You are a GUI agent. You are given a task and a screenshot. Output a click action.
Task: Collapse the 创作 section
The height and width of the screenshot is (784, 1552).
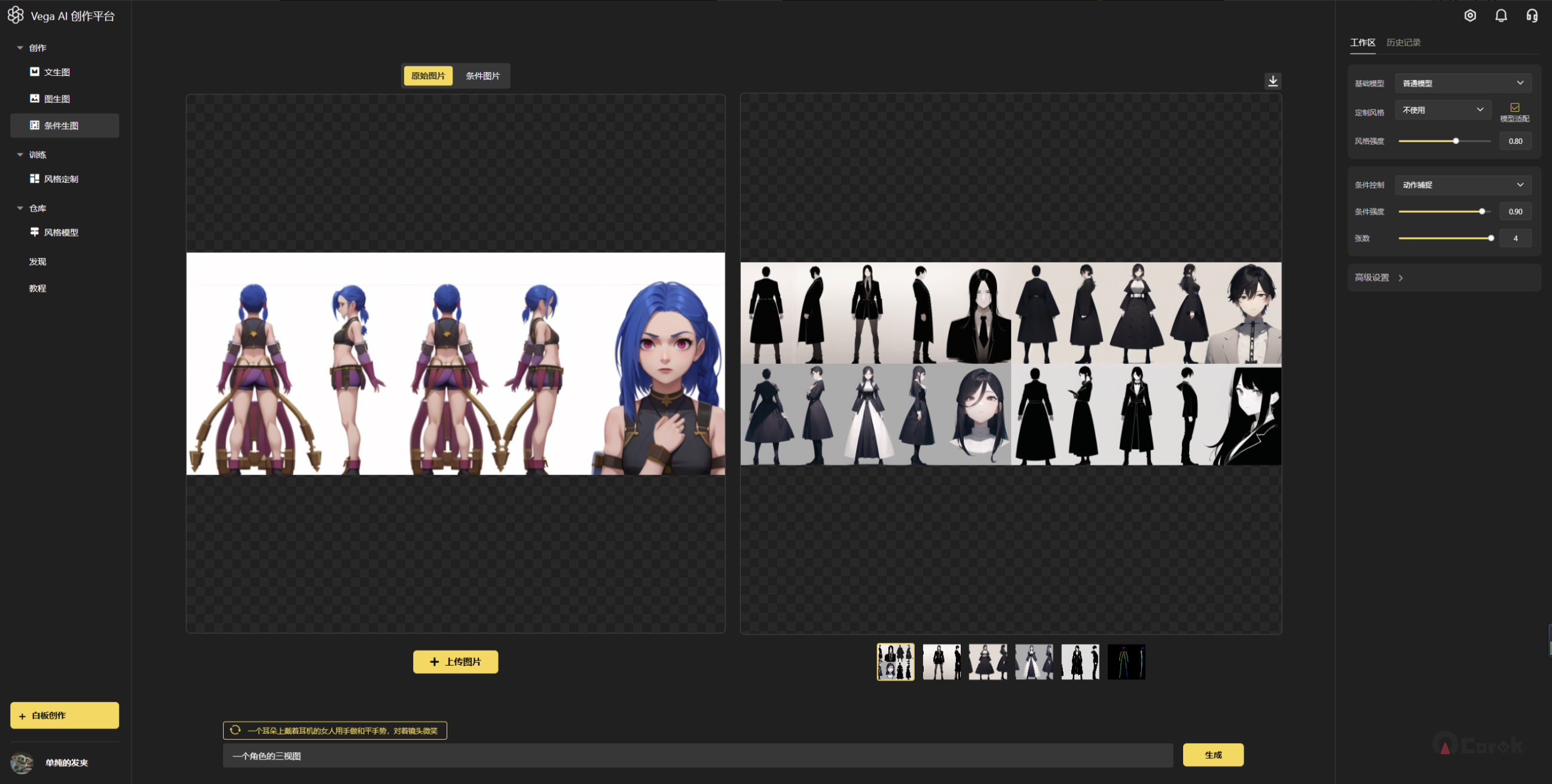coord(20,48)
